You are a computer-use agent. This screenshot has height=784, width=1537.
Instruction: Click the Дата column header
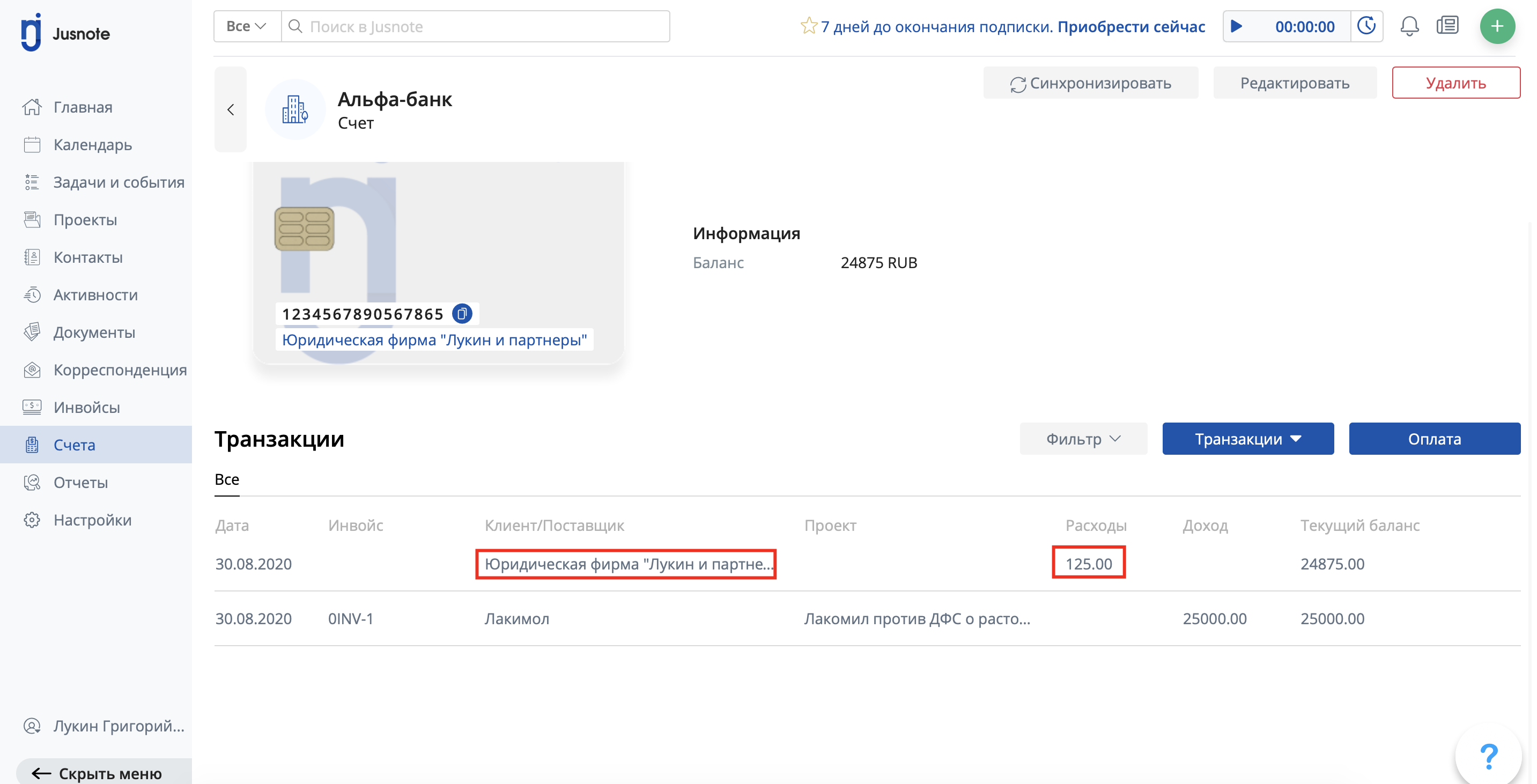[232, 525]
